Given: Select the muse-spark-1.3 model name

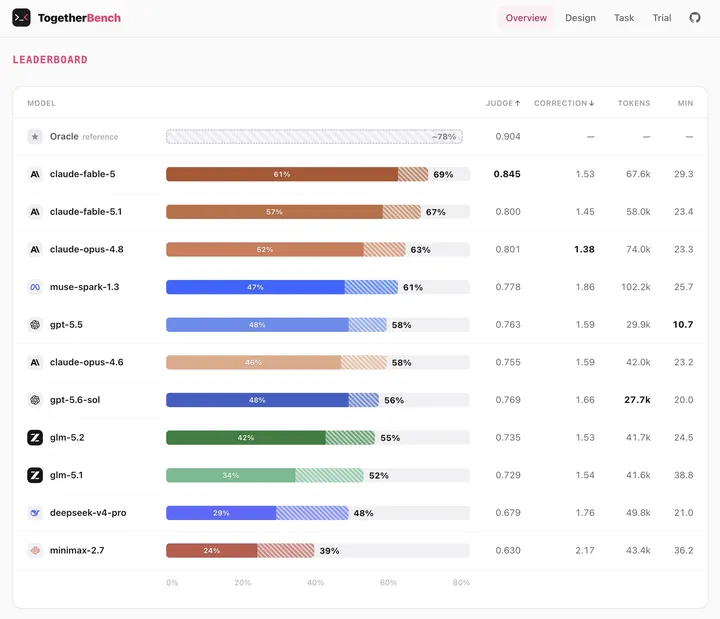Looking at the screenshot, I should coord(84,287).
